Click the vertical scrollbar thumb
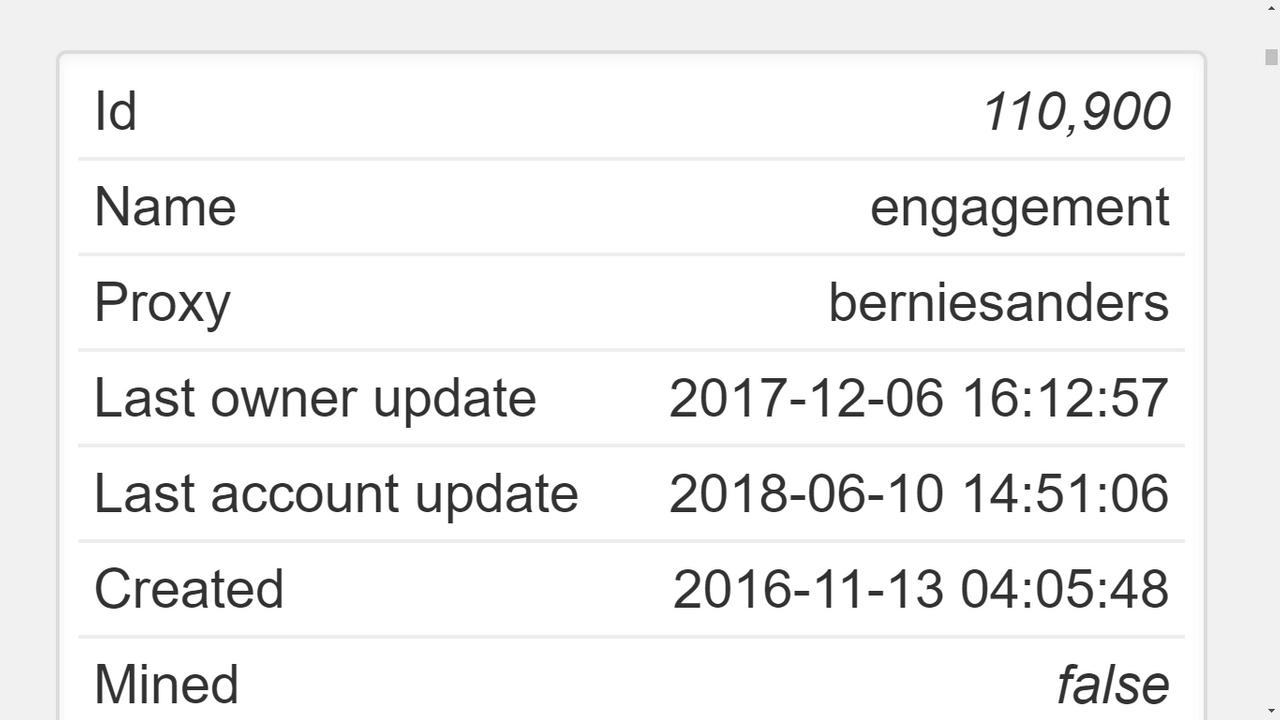 [x=1271, y=57]
